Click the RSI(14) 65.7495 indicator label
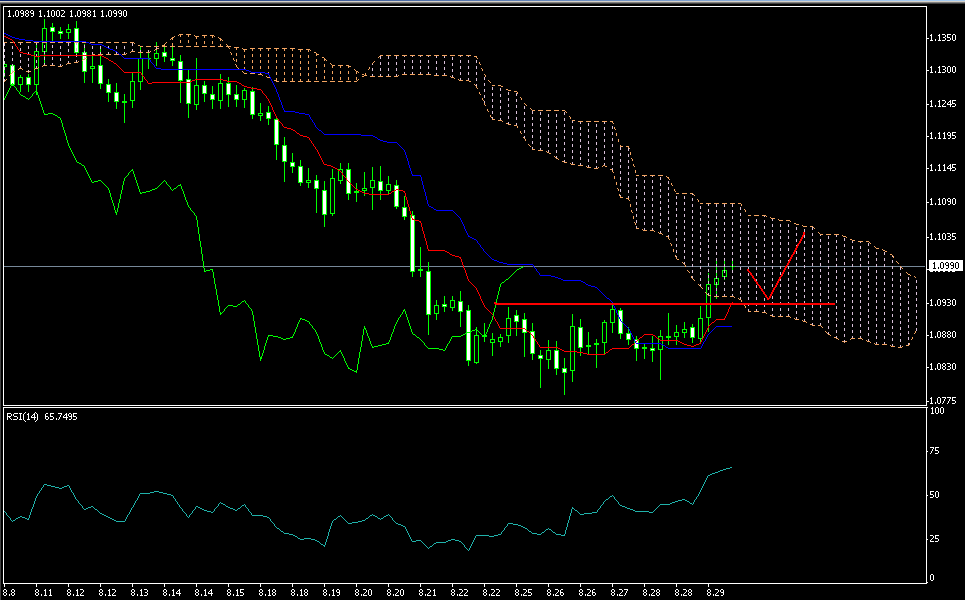Image resolution: width=965 pixels, height=600 pixels. point(42,417)
